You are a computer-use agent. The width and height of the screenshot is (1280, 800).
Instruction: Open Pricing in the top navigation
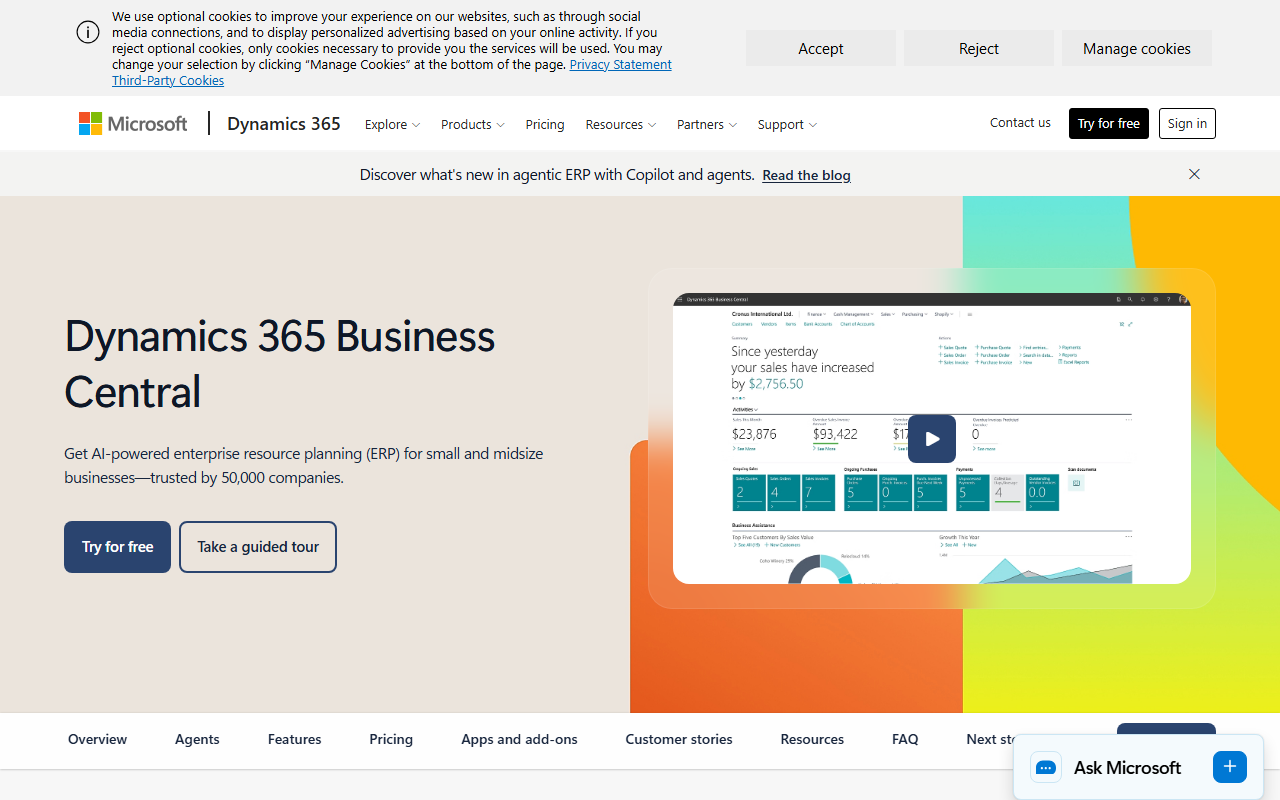point(545,124)
